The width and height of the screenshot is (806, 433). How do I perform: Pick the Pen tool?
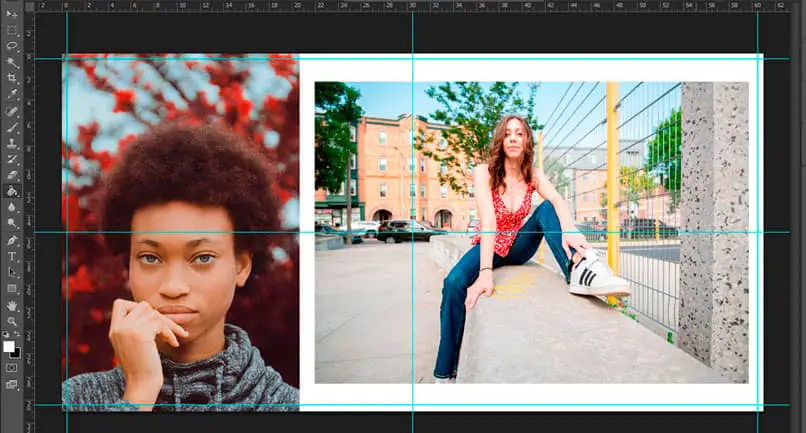[12, 240]
